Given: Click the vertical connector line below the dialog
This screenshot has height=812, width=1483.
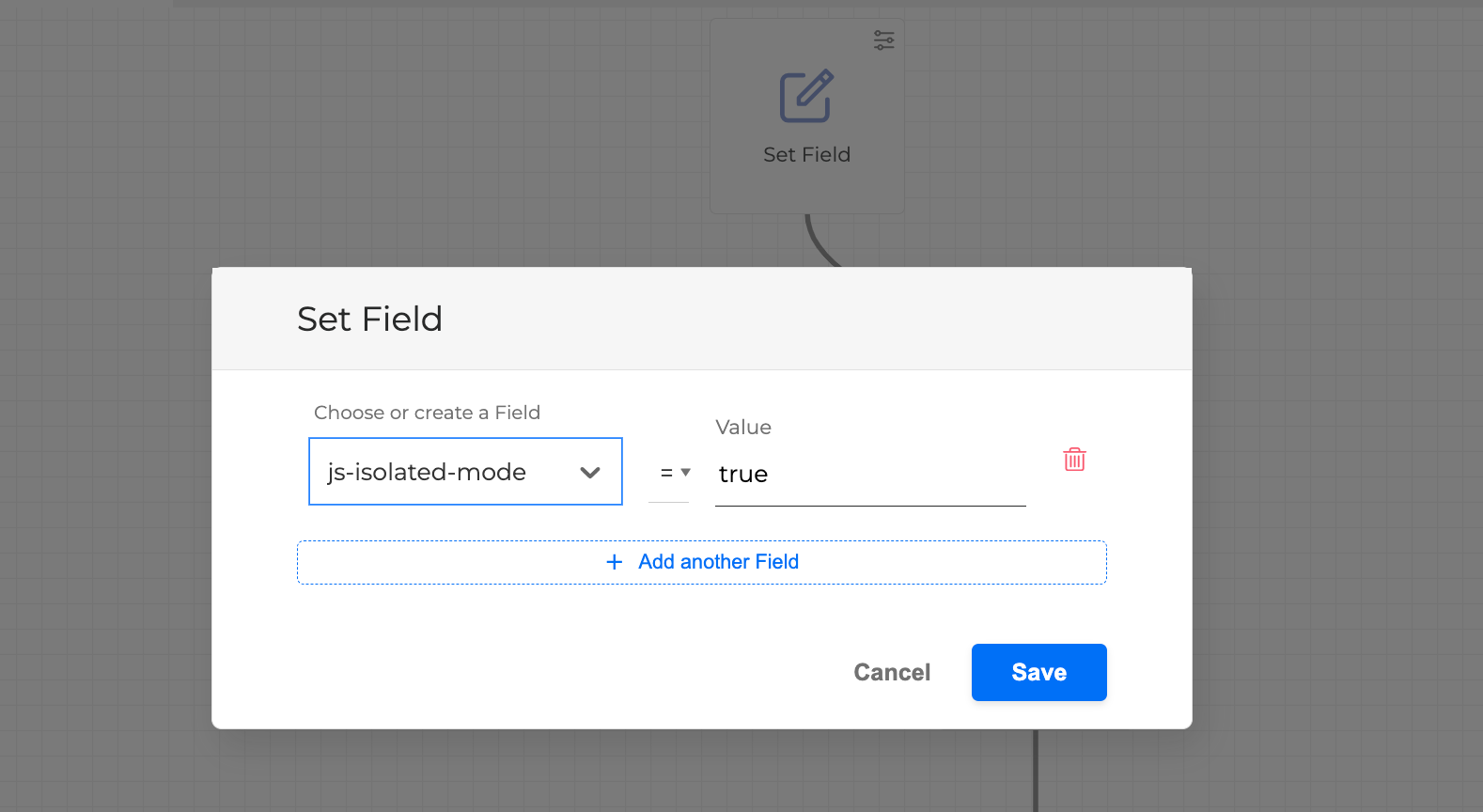Looking at the screenshot, I should click(x=1036, y=771).
